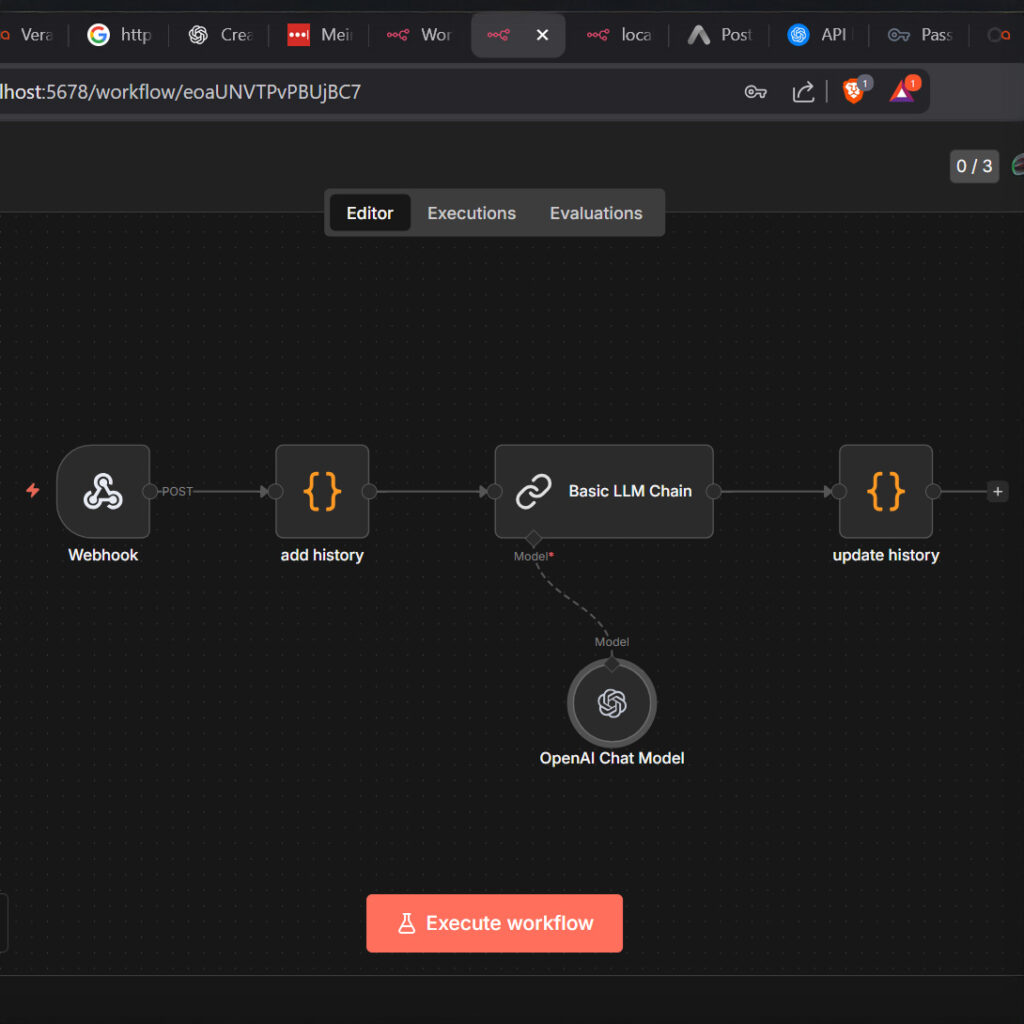The image size is (1024, 1024).
Task: Click the share page icon
Action: tap(803, 92)
